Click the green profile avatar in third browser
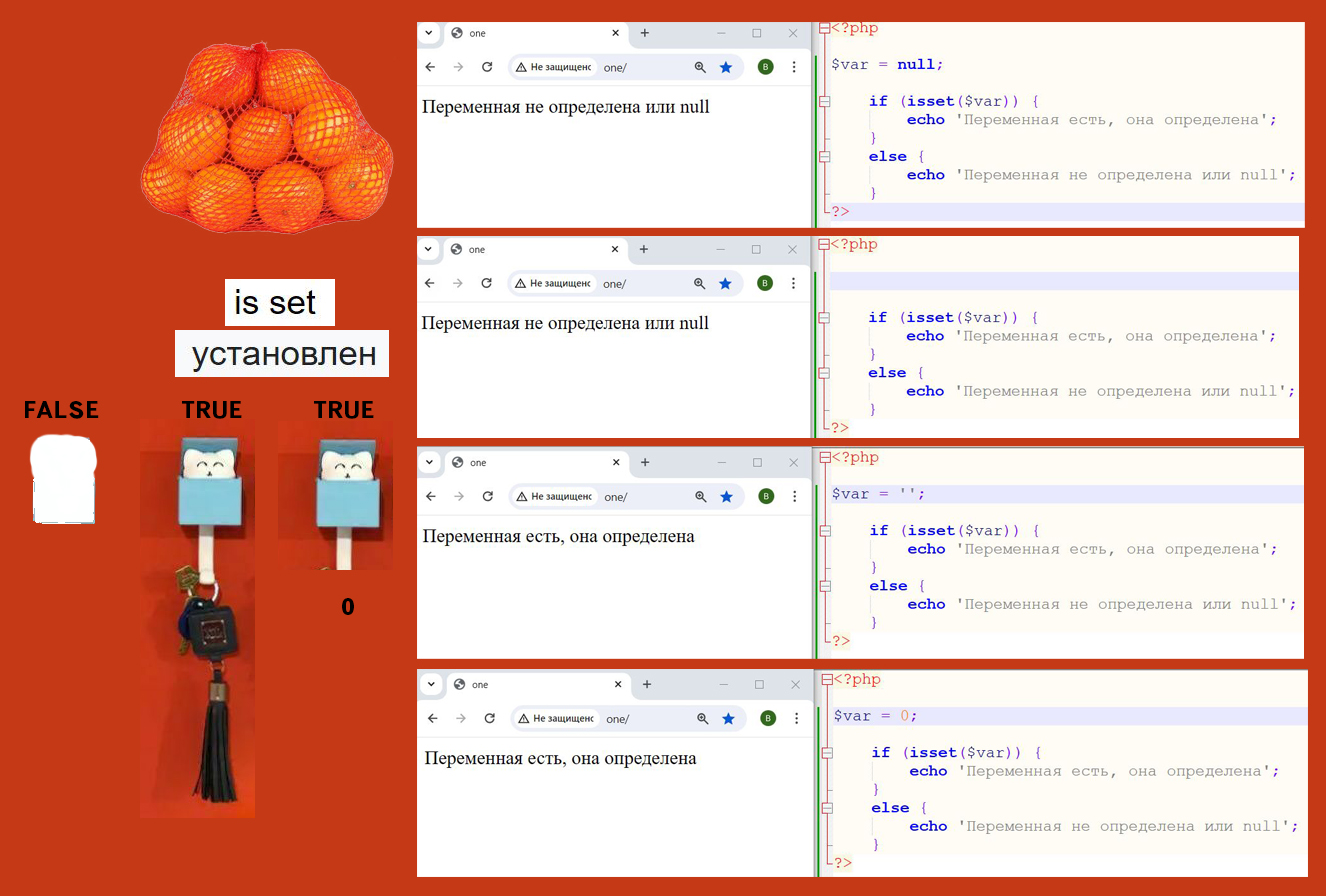The height and width of the screenshot is (896, 1326). [x=766, y=496]
